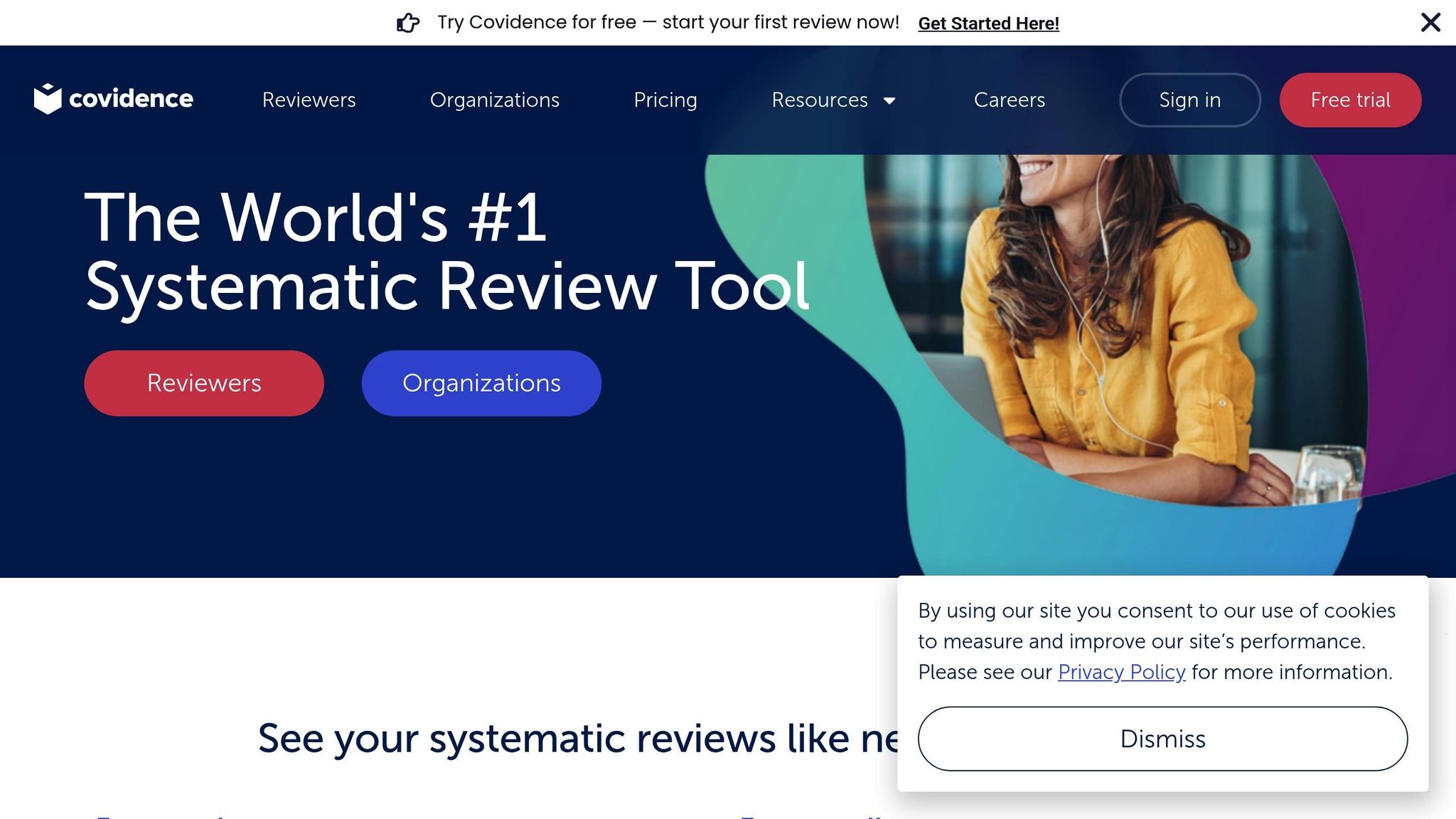Click the pointing hand icon in banner

tap(408, 23)
